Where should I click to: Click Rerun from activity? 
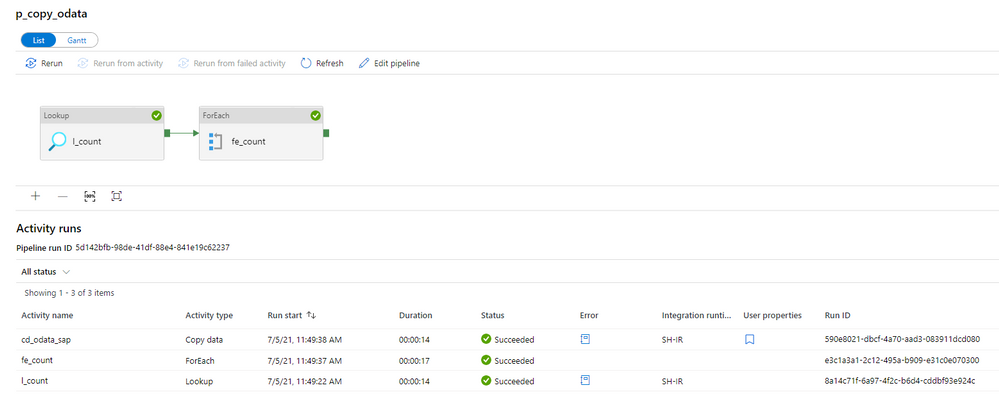120,63
